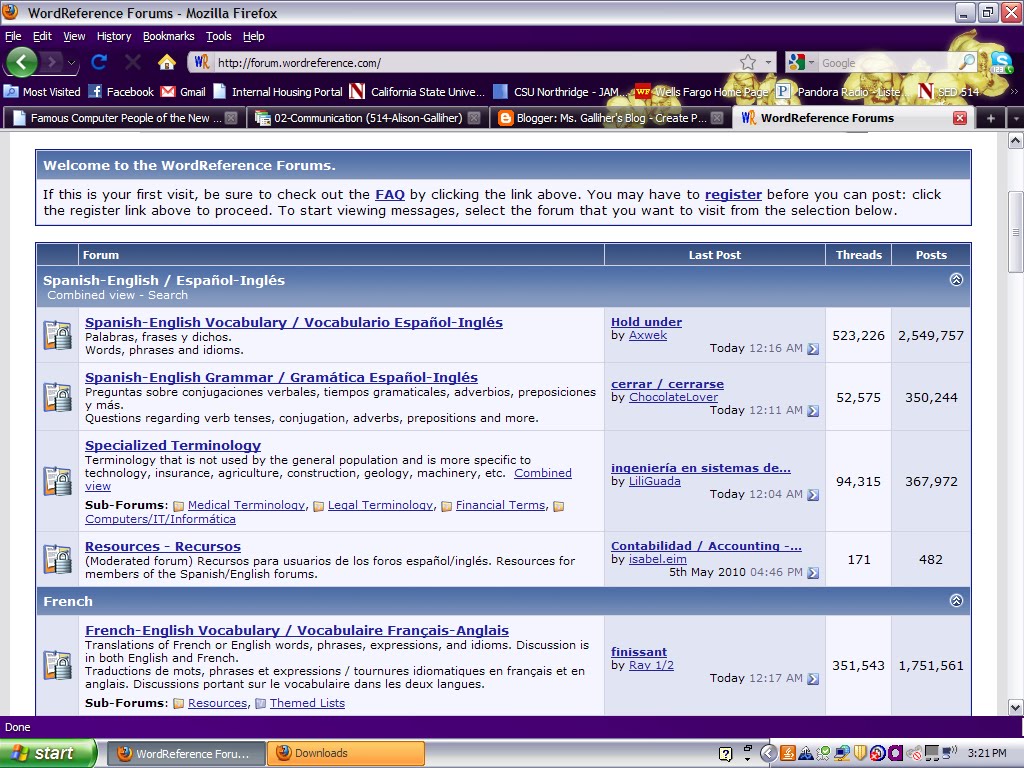The width and height of the screenshot is (1024, 768).
Task: Go to last post icon for cerrar / cerrarse
Action: pyautogui.click(x=813, y=410)
